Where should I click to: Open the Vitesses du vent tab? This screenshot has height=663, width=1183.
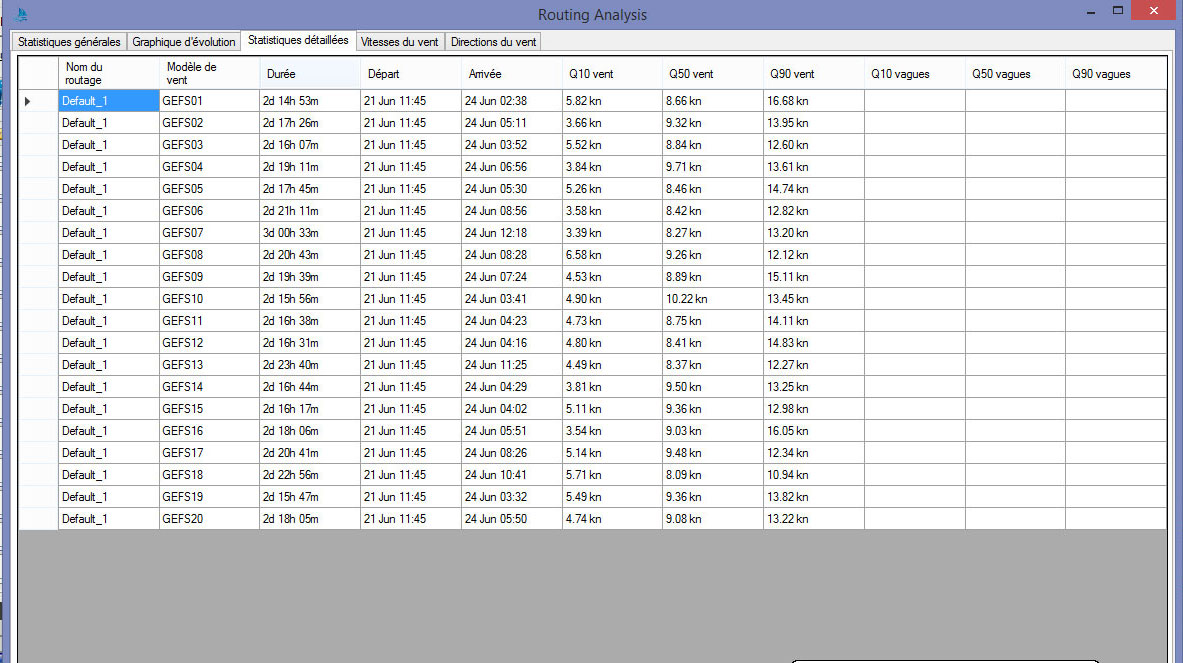coord(400,42)
